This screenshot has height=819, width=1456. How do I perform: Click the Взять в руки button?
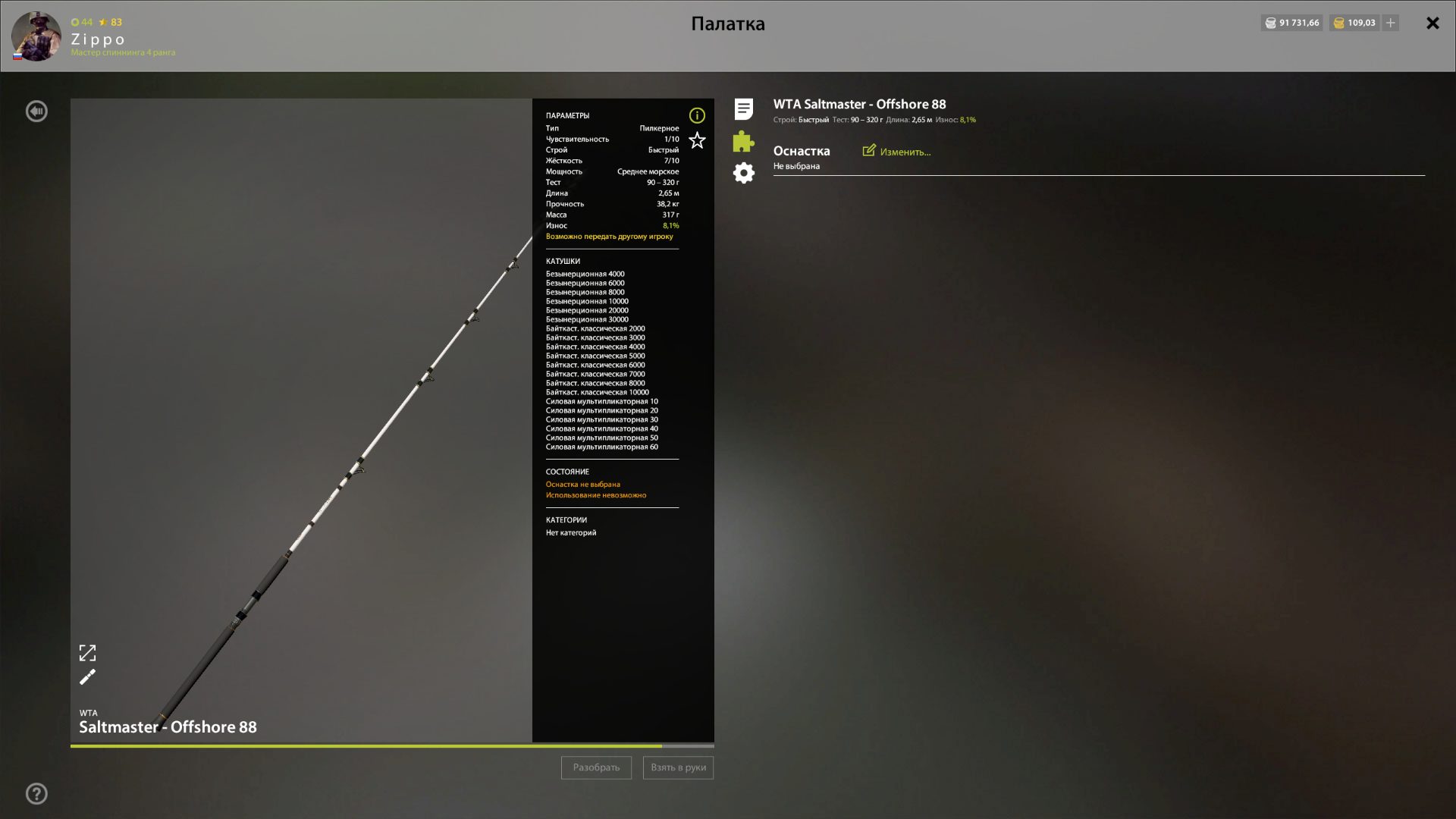click(678, 767)
